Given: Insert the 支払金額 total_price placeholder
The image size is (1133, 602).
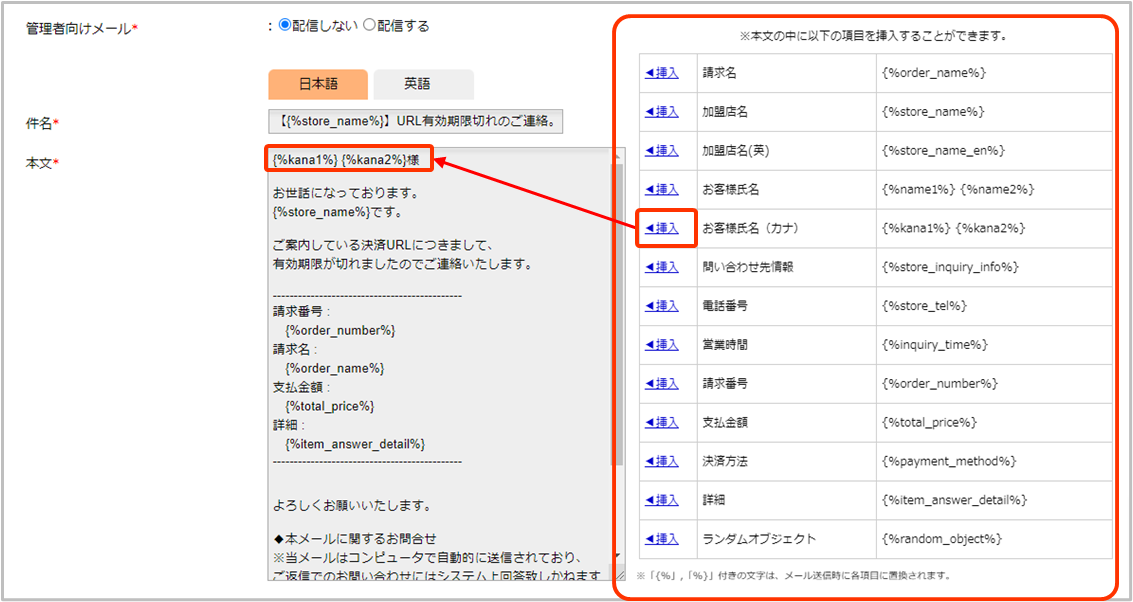Looking at the screenshot, I should coord(662,422).
